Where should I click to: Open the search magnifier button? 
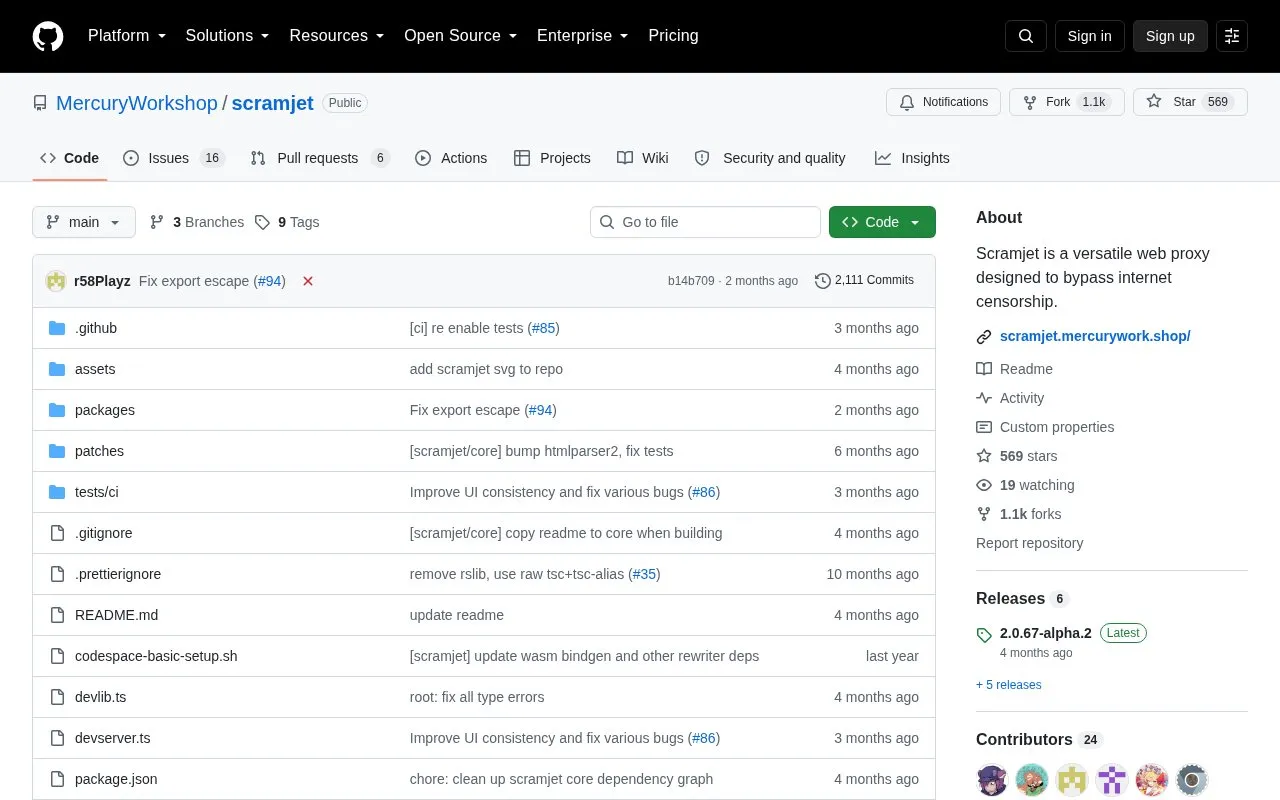1026,36
